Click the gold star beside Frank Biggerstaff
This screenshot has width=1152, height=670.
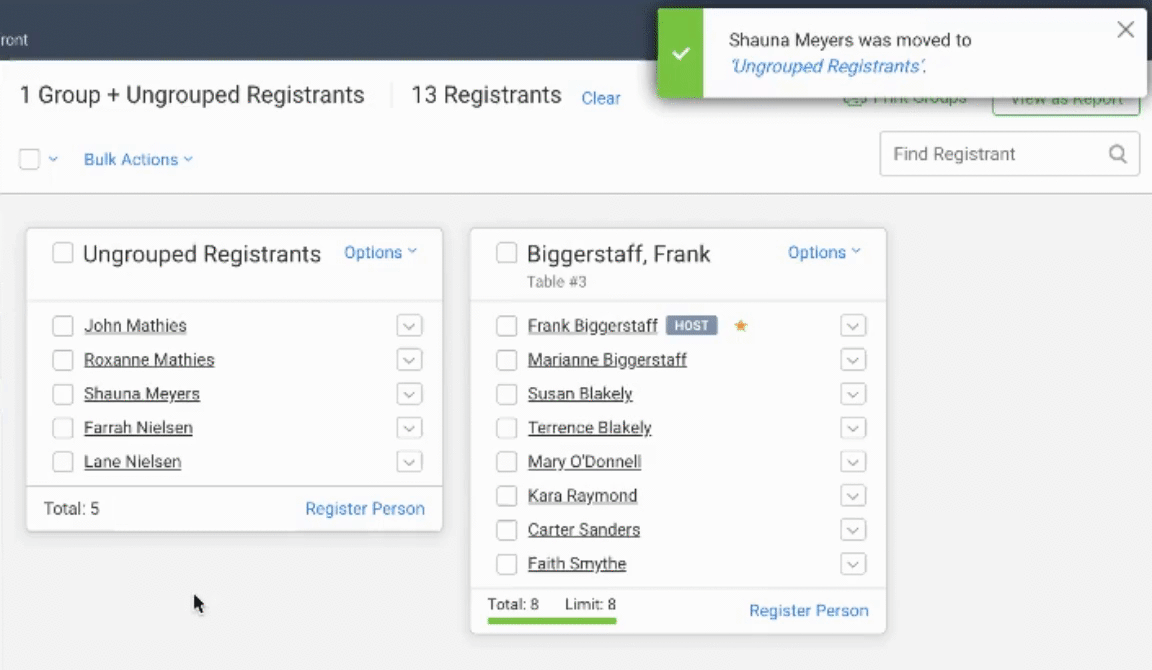[x=741, y=325]
